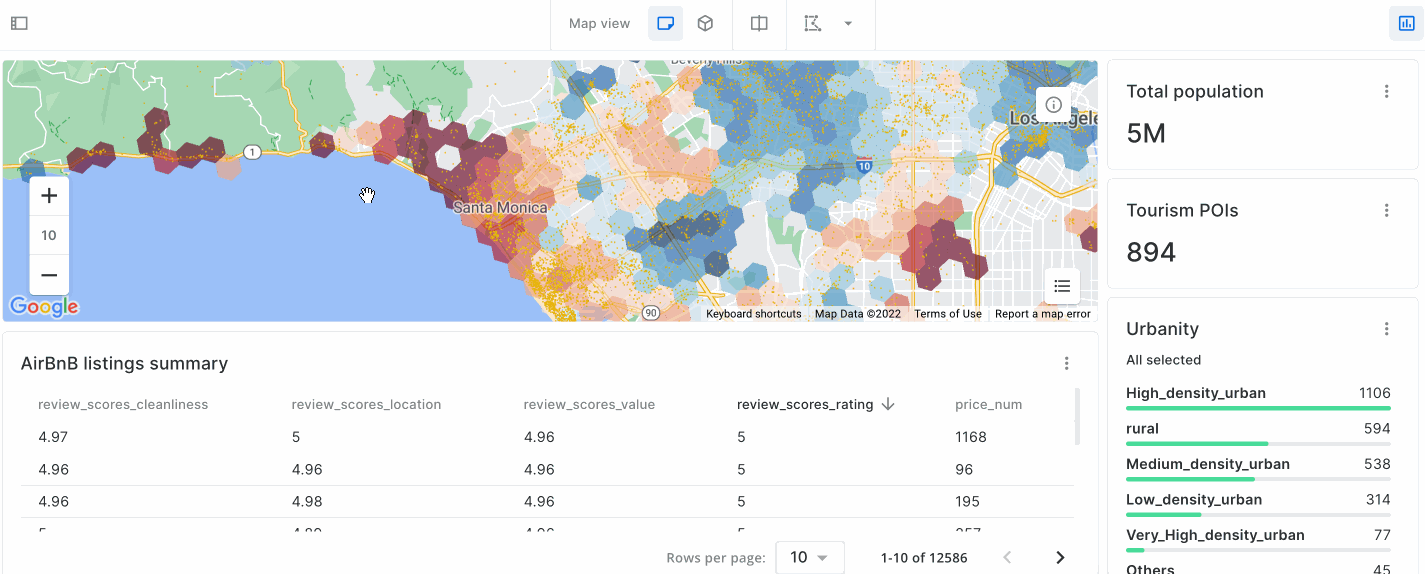Screen dimensions: 1425x574
Task: Open the map legend list icon
Action: [1062, 286]
